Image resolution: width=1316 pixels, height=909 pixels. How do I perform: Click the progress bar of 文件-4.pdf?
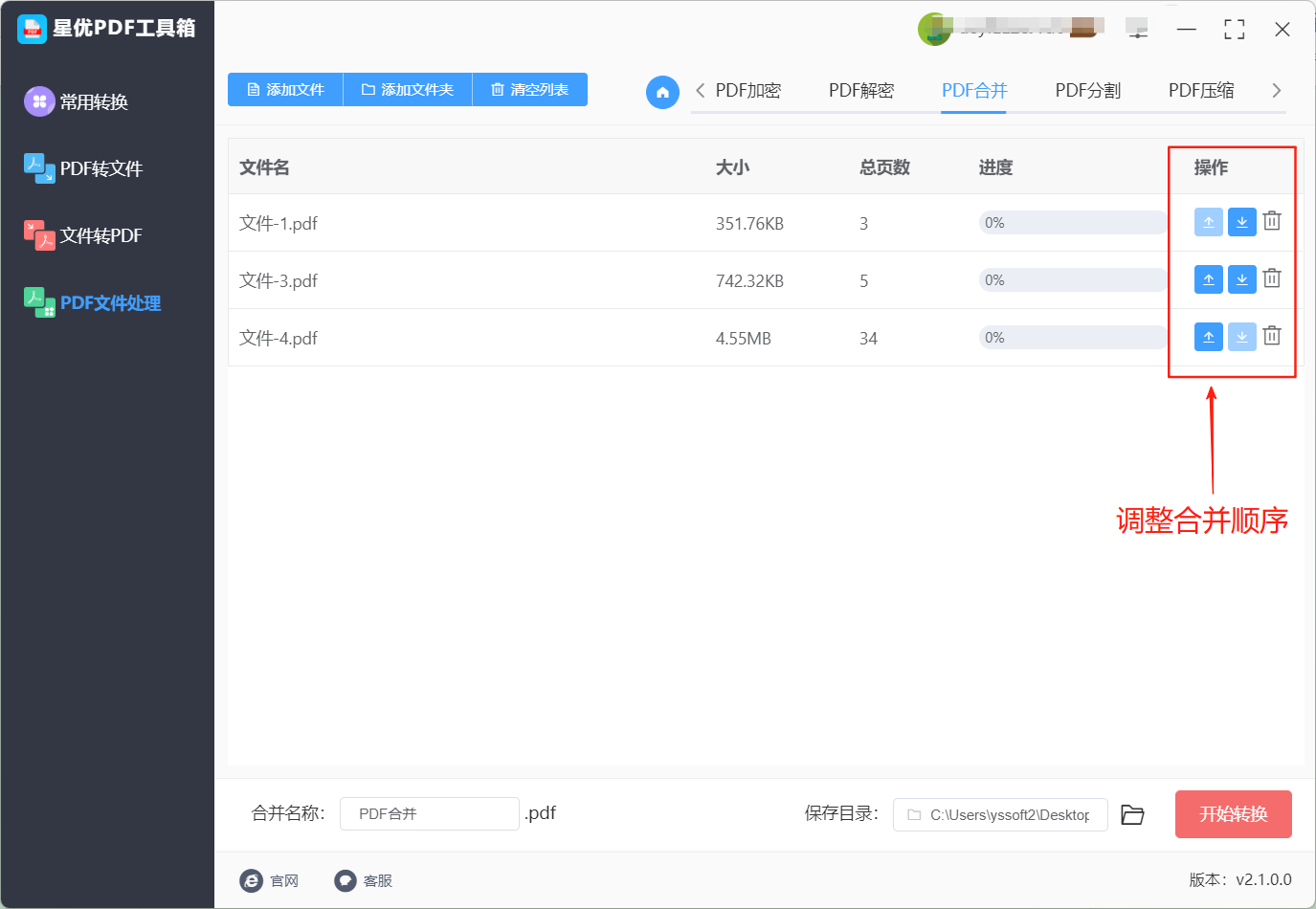tap(1072, 338)
